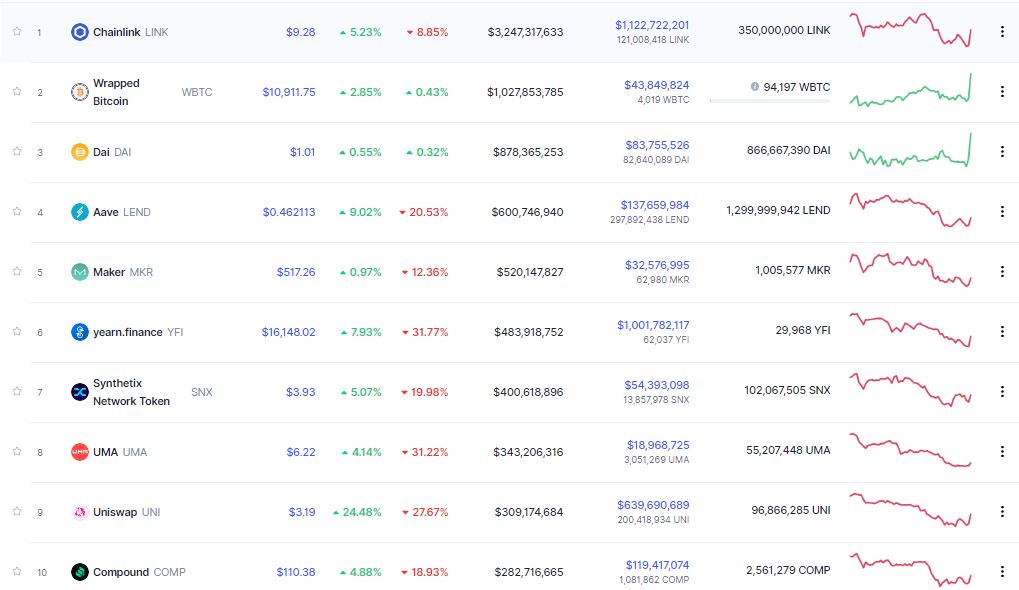Go to the Dai coin page

click(x=101, y=152)
